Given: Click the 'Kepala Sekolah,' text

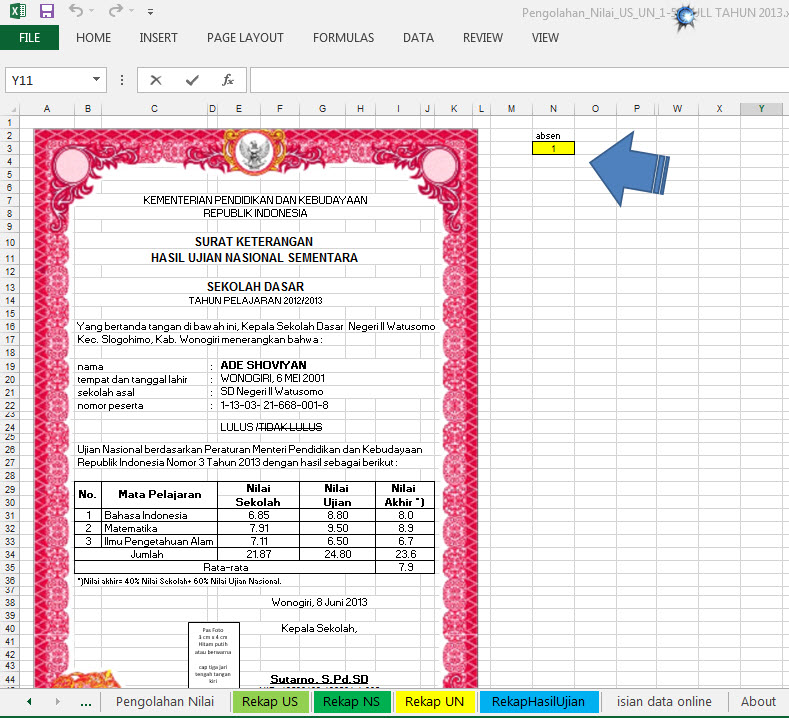Looking at the screenshot, I should coord(319,628).
